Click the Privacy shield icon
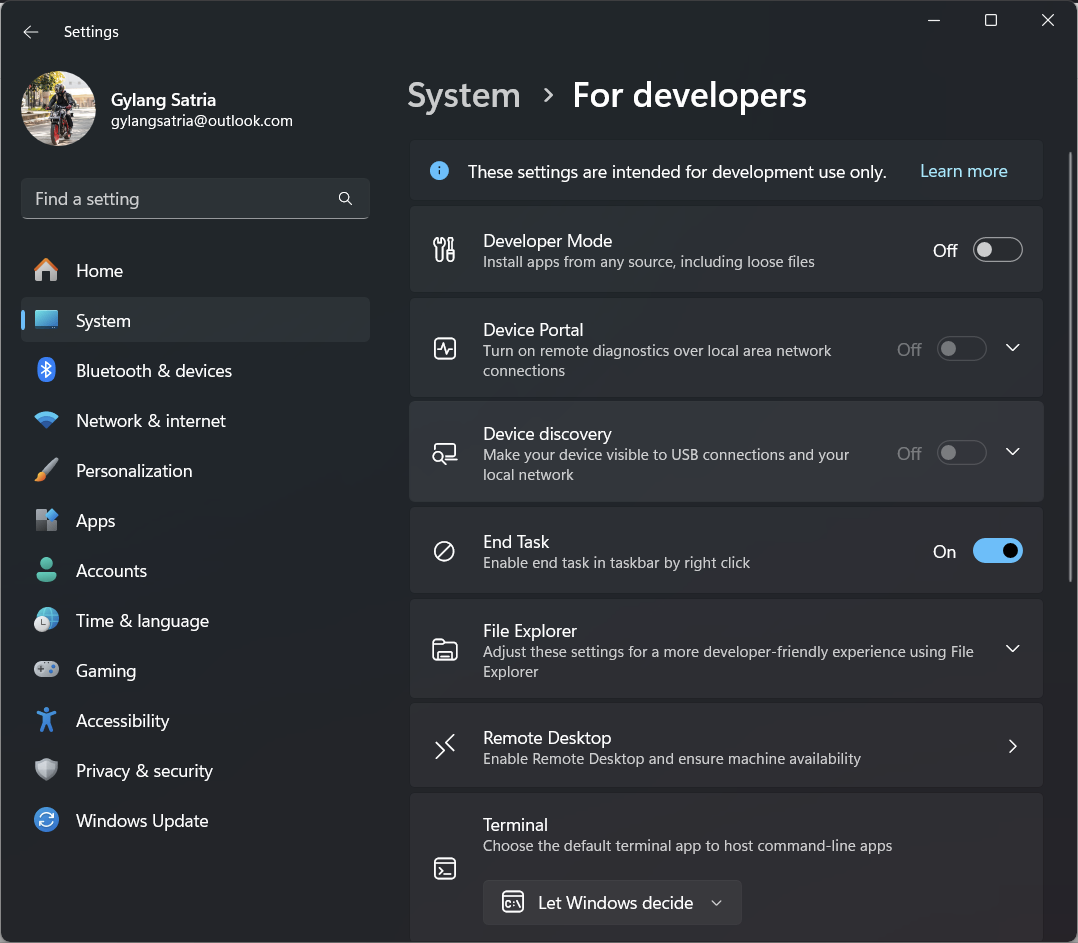The width and height of the screenshot is (1078, 943). [46, 770]
